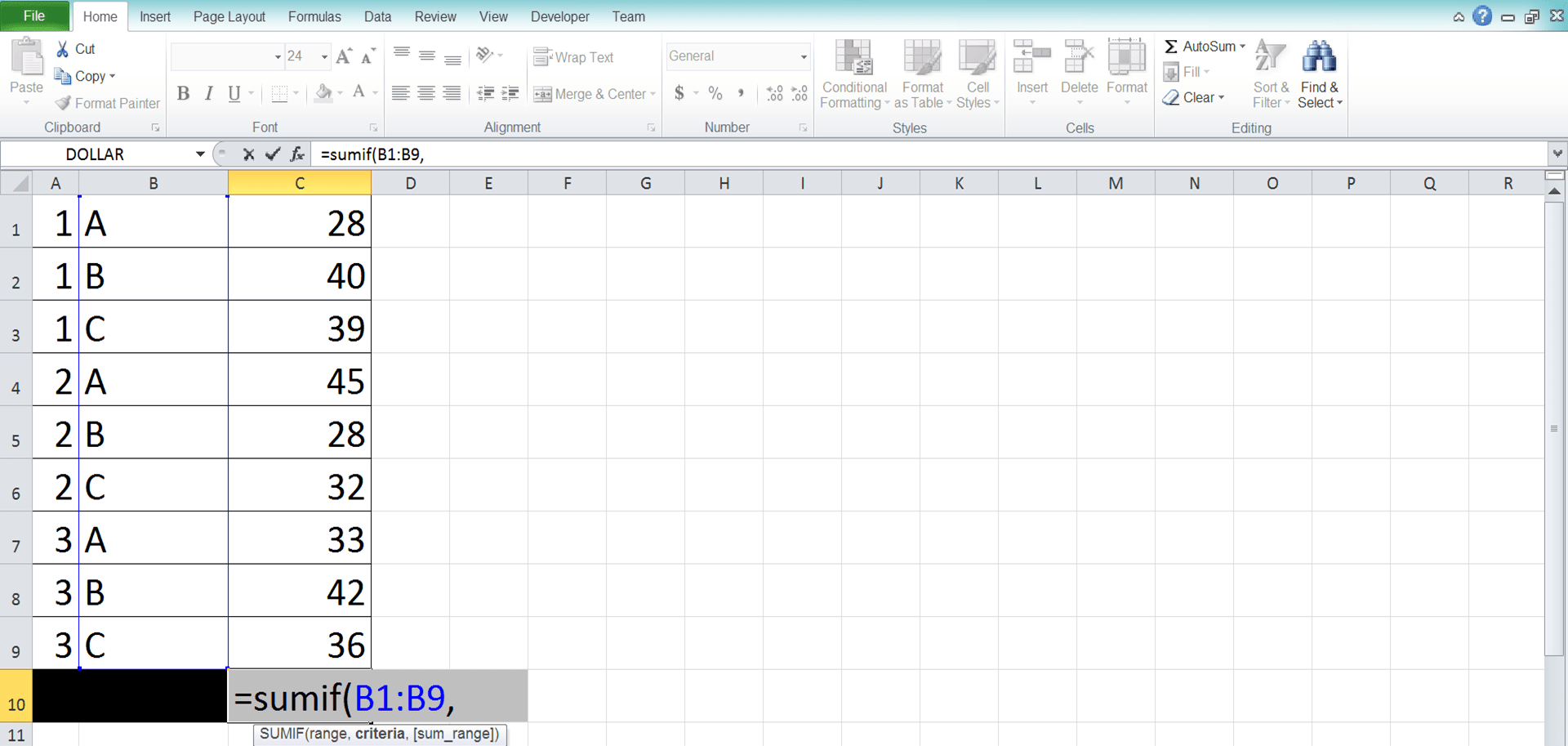Switch to the Page Layout tab
The height and width of the screenshot is (746, 1568).
click(229, 16)
